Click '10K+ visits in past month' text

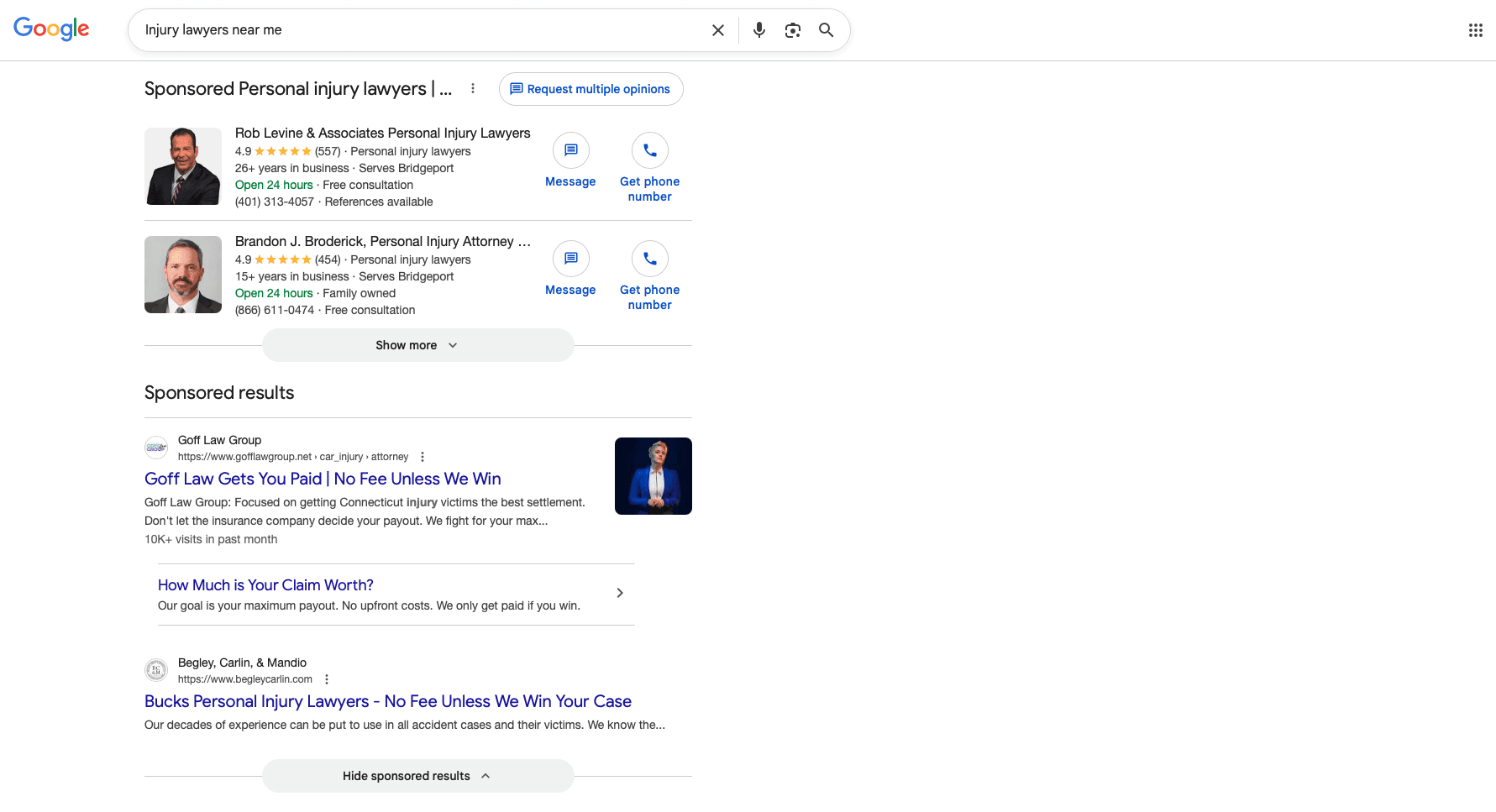[211, 539]
